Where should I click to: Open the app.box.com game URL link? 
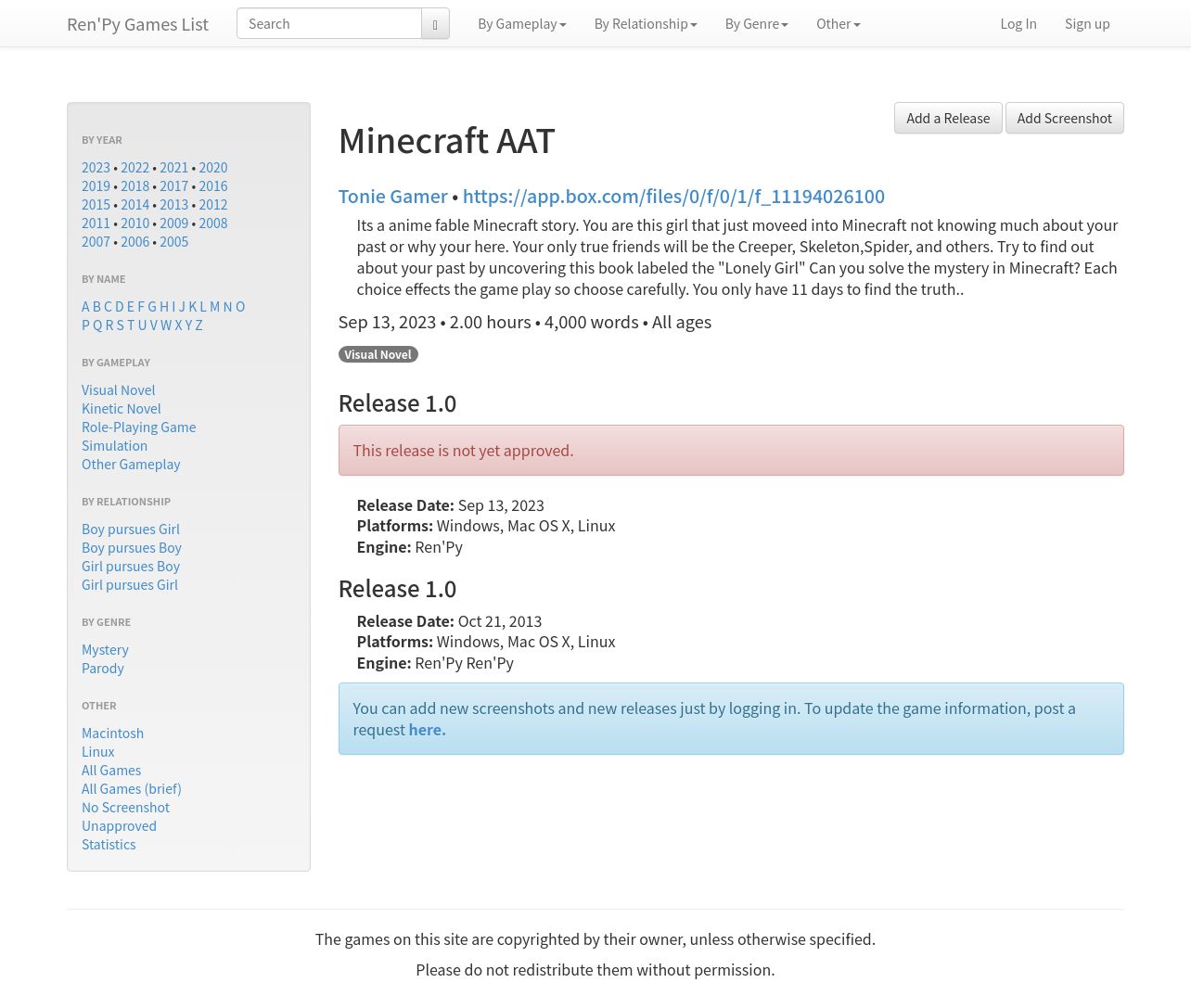[673, 197]
